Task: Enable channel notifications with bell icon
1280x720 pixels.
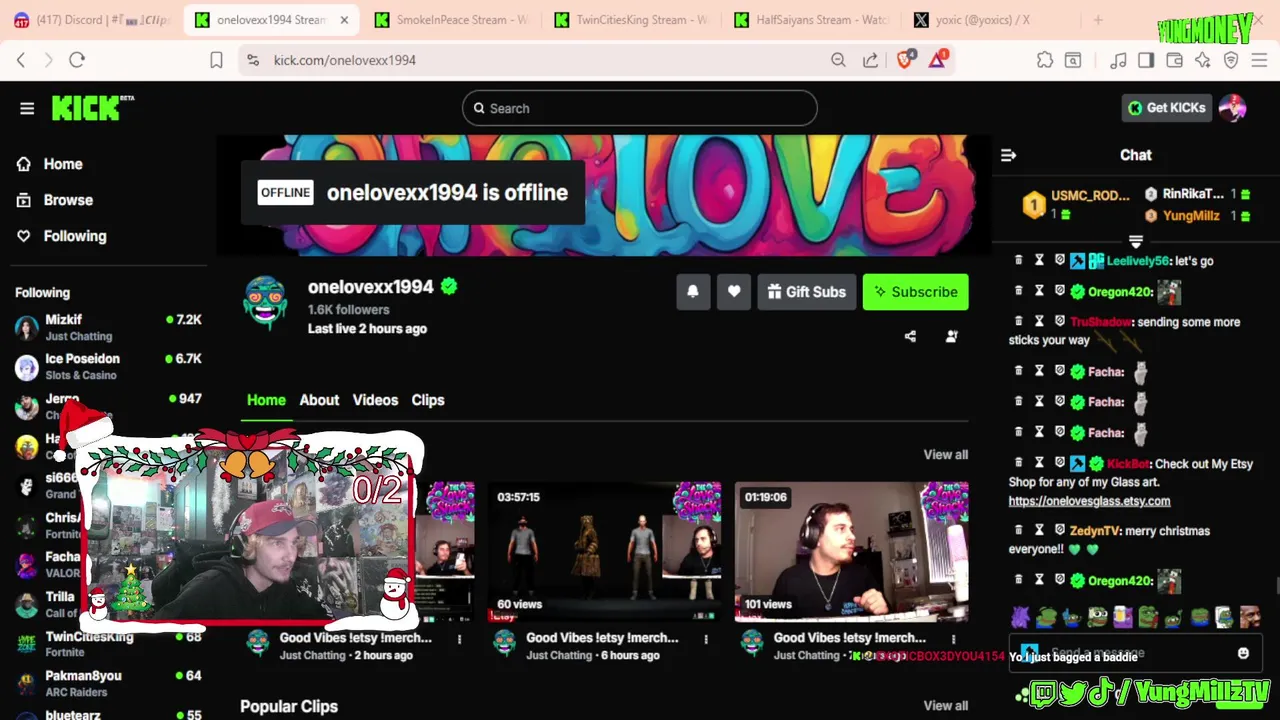Action: coord(693,292)
